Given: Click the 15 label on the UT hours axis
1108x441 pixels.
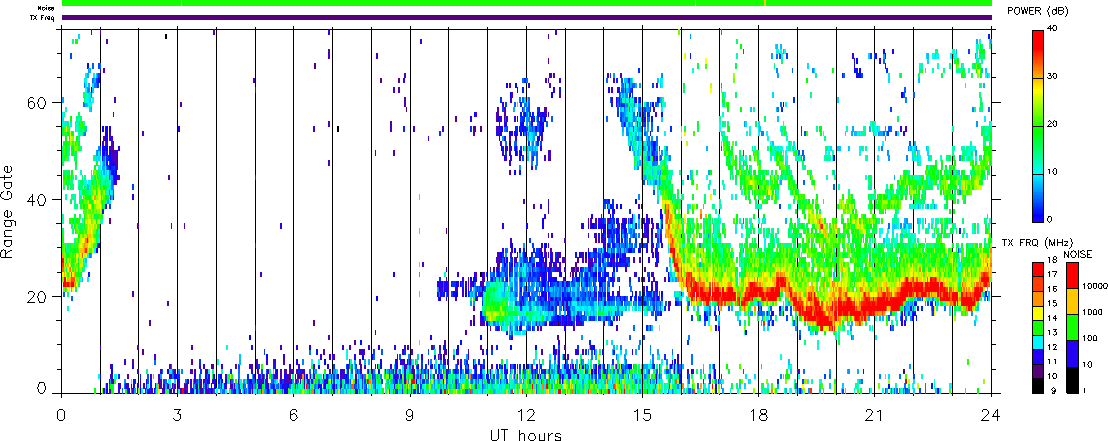Looking at the screenshot, I should 642,414.
